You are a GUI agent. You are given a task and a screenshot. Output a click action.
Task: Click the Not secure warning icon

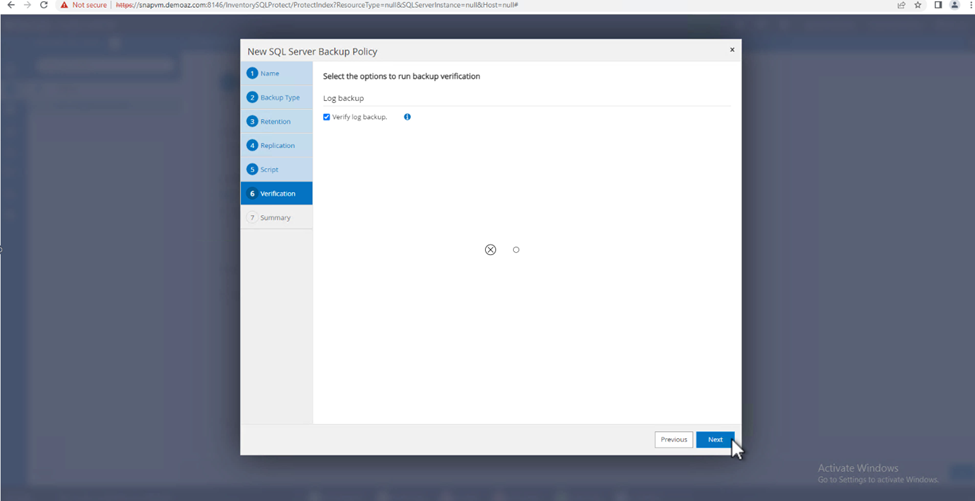tap(64, 4)
